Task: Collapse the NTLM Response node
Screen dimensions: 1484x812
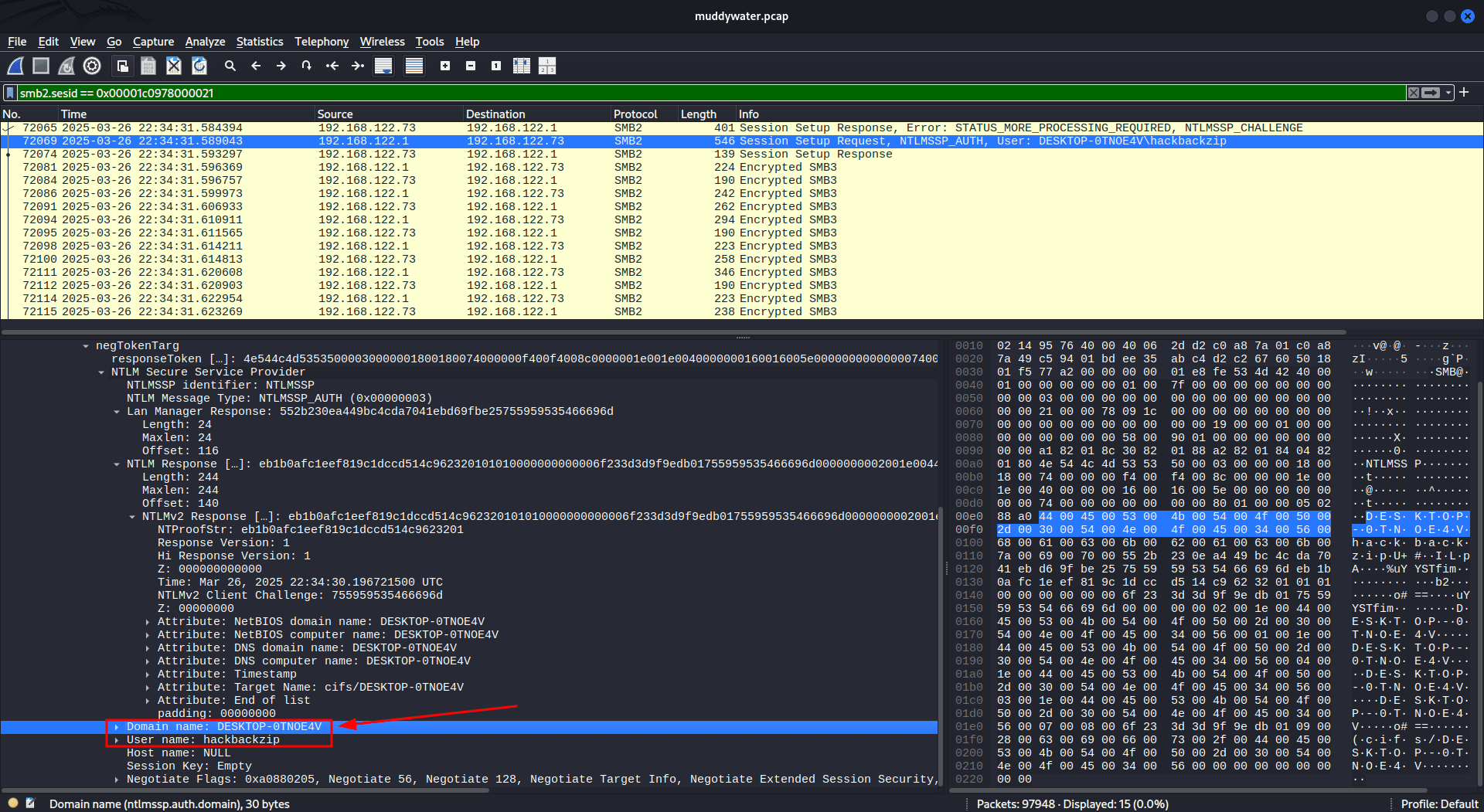Action: [x=117, y=464]
